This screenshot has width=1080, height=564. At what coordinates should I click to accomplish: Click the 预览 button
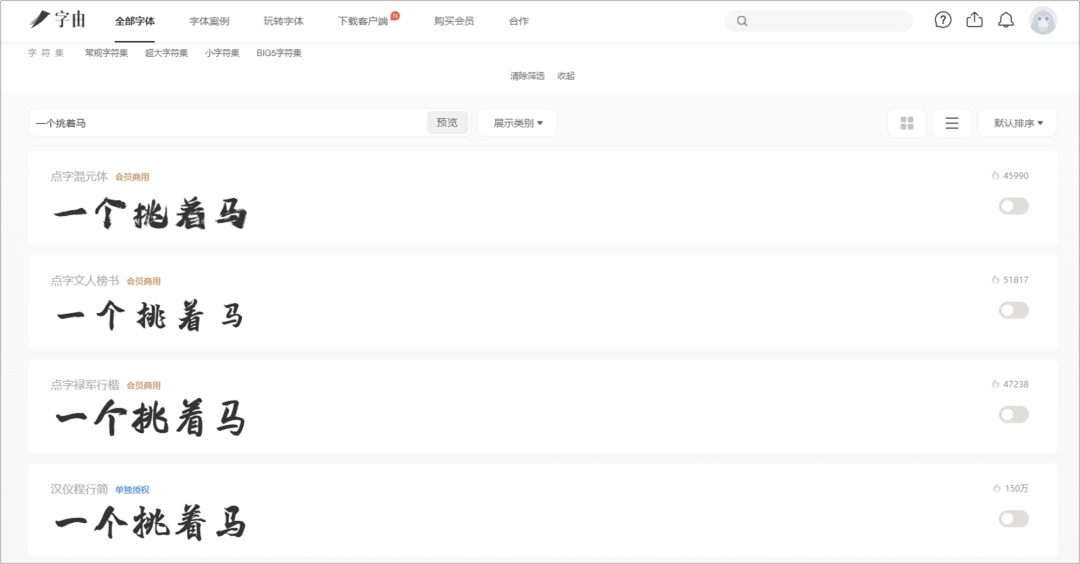click(x=447, y=123)
